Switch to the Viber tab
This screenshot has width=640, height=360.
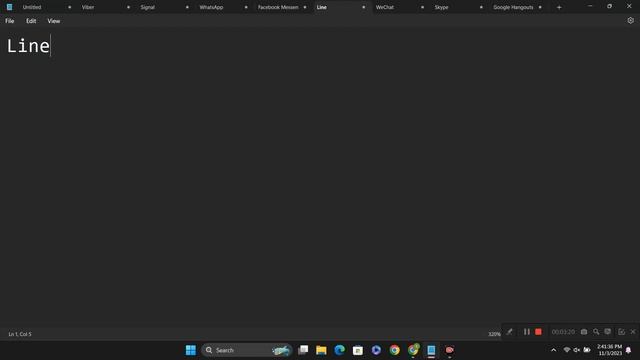point(88,7)
